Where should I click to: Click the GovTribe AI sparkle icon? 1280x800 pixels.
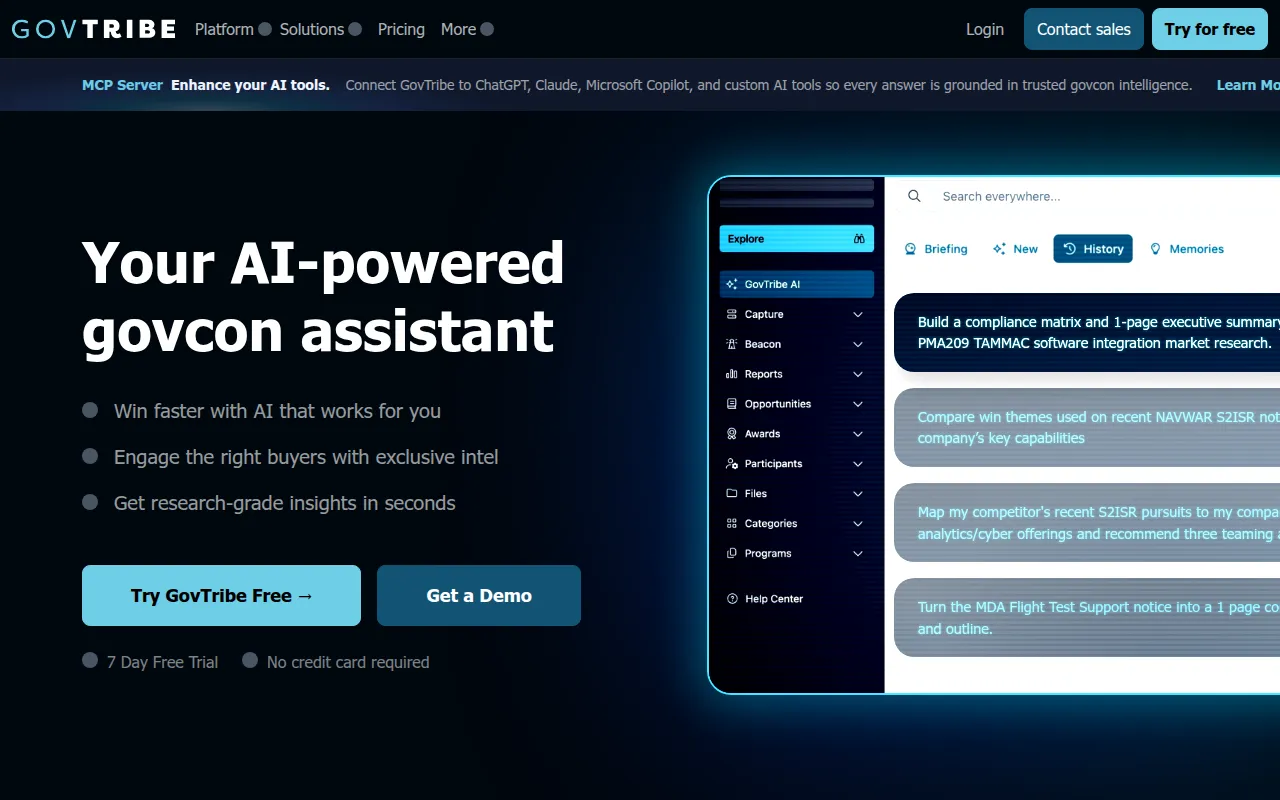[732, 284]
